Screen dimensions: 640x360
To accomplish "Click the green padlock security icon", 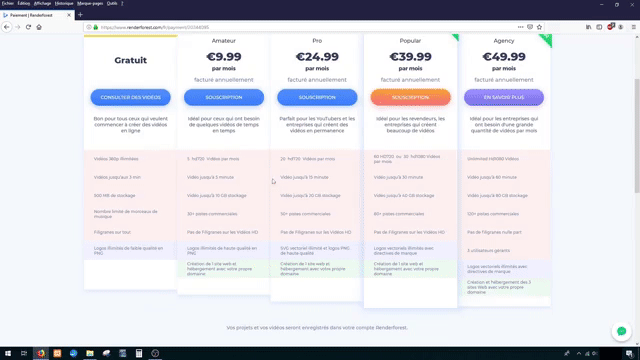I will click(x=96, y=27).
